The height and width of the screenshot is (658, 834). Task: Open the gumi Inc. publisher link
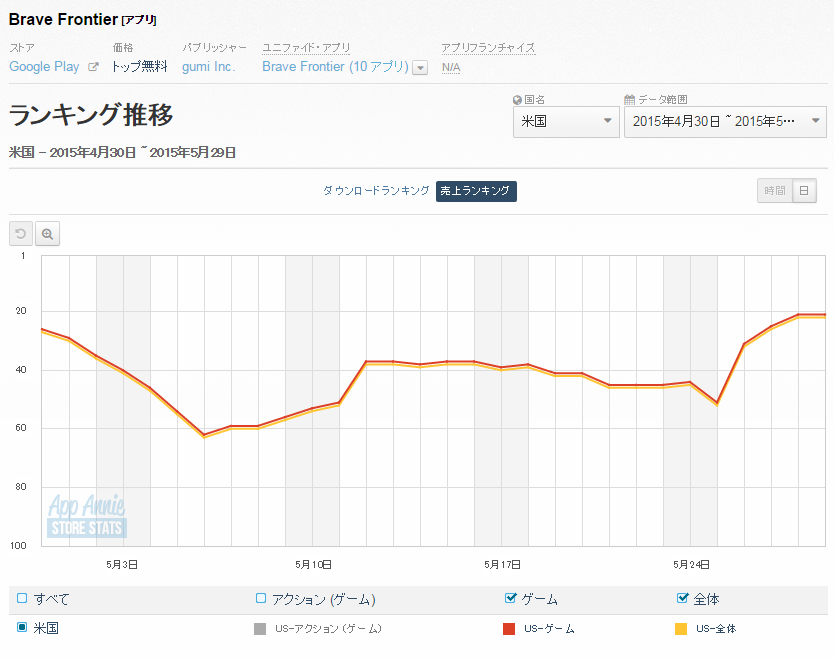point(208,66)
